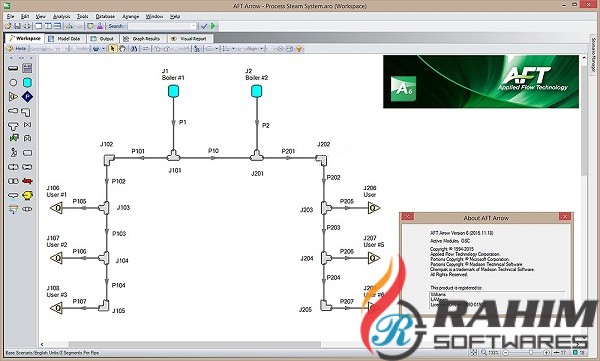Screen dimensions: 600x361
Task: Click the binoculars find icon
Action: tap(134, 49)
